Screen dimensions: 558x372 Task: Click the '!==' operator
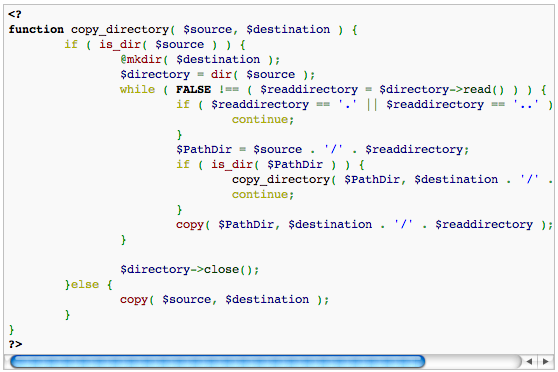pos(229,89)
